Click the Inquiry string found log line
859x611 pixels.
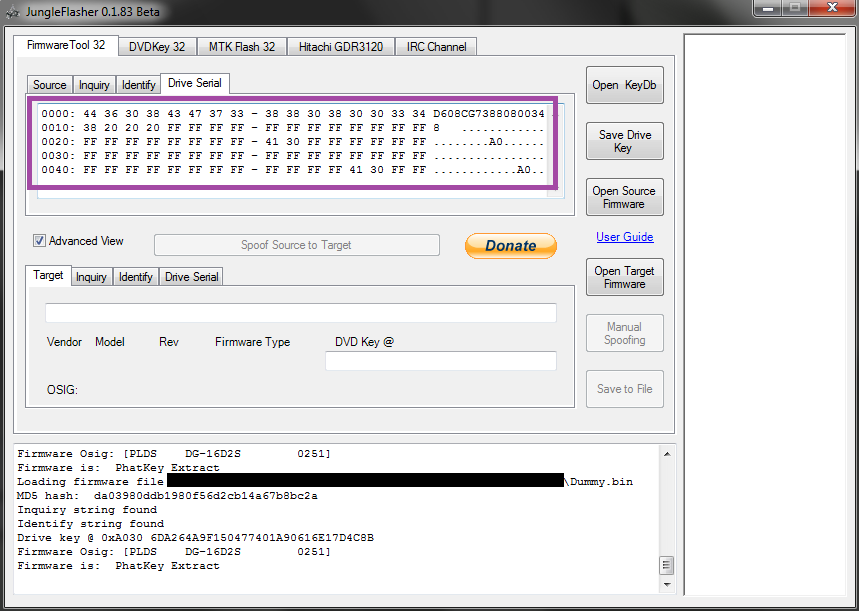(87, 510)
